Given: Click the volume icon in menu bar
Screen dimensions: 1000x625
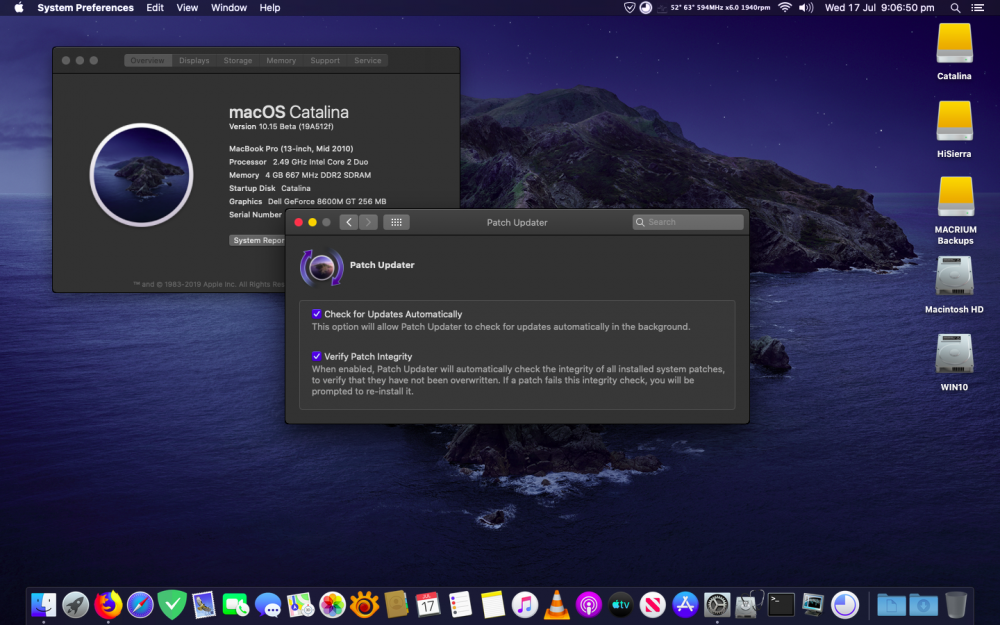Looking at the screenshot, I should click(x=807, y=8).
